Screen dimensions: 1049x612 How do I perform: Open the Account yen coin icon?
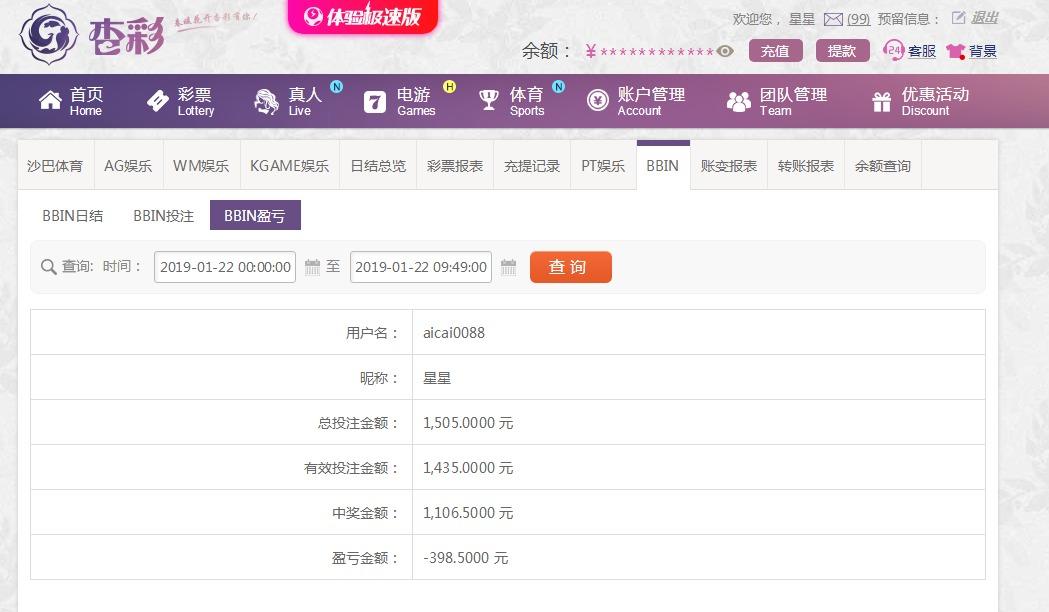coord(597,101)
